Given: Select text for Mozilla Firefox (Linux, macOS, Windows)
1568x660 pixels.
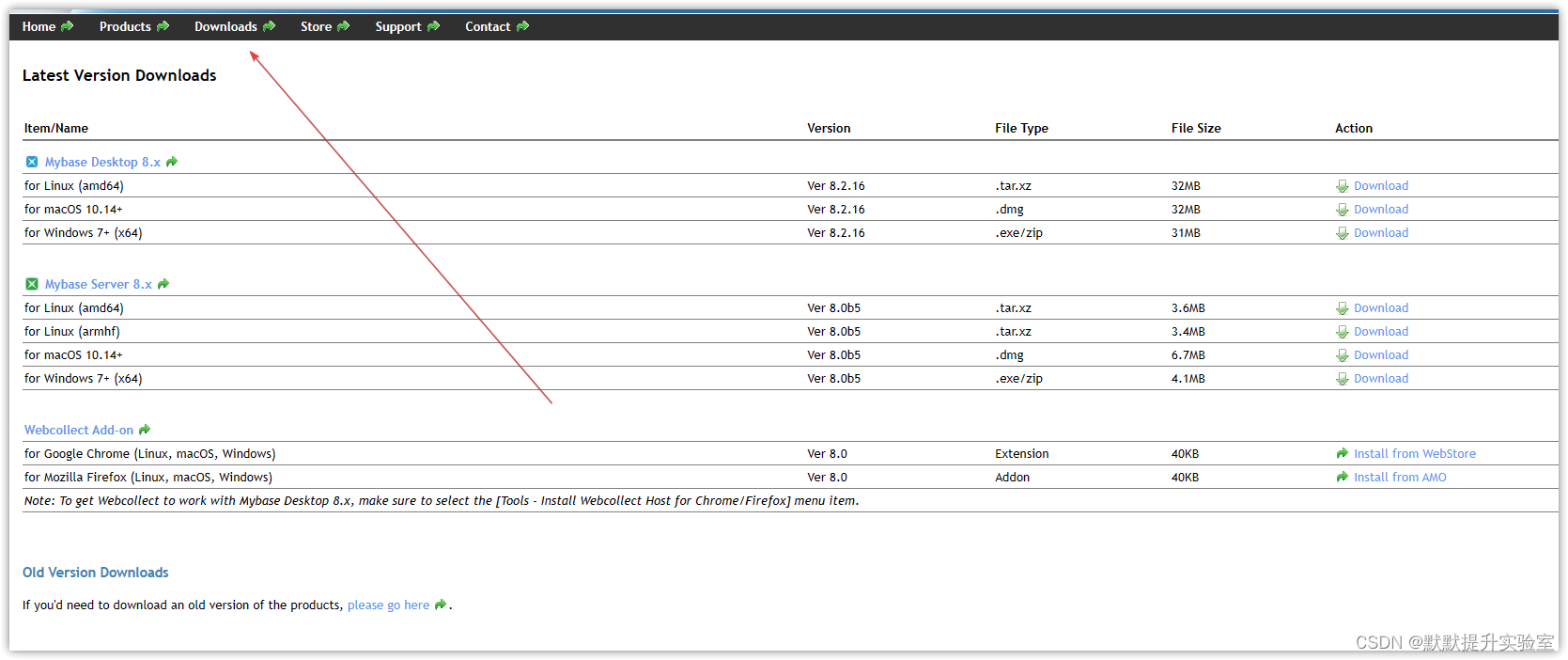Looking at the screenshot, I should (148, 477).
